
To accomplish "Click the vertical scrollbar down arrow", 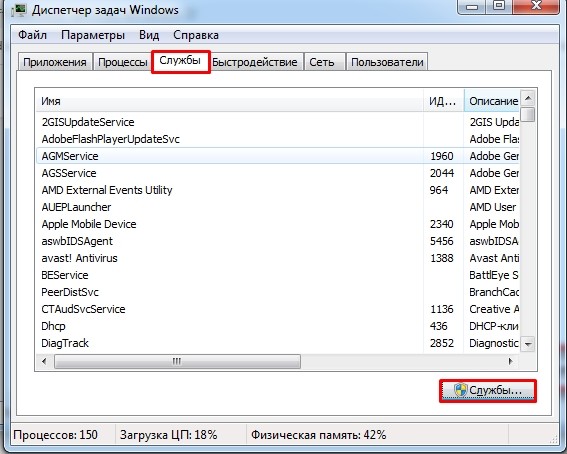I will (x=528, y=344).
